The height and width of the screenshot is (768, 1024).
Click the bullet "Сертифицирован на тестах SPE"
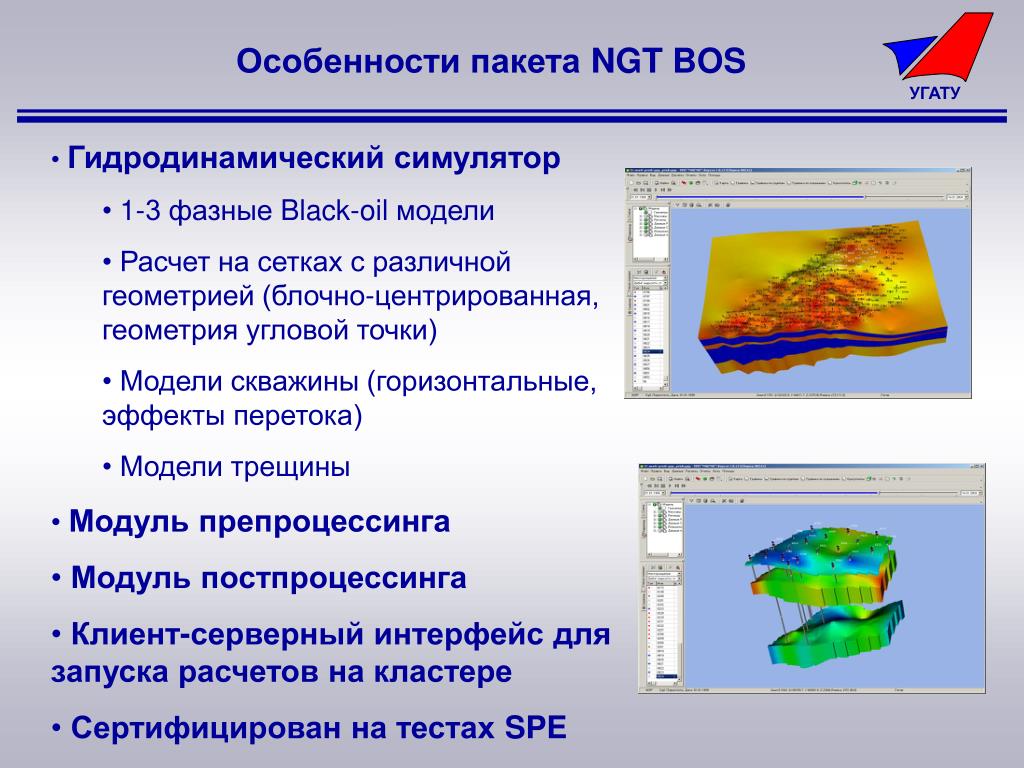point(318,728)
